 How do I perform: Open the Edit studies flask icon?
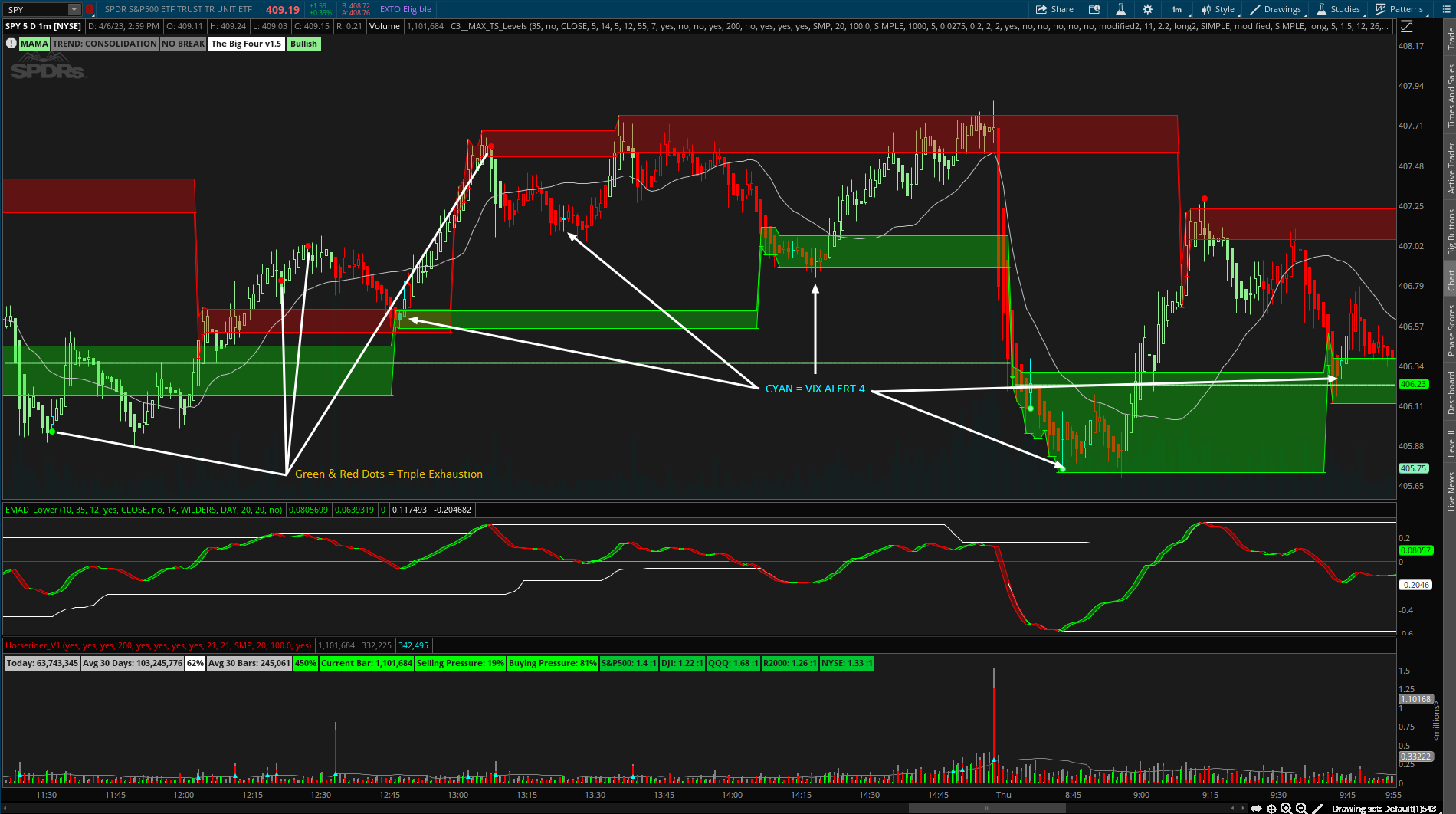(1120, 9)
